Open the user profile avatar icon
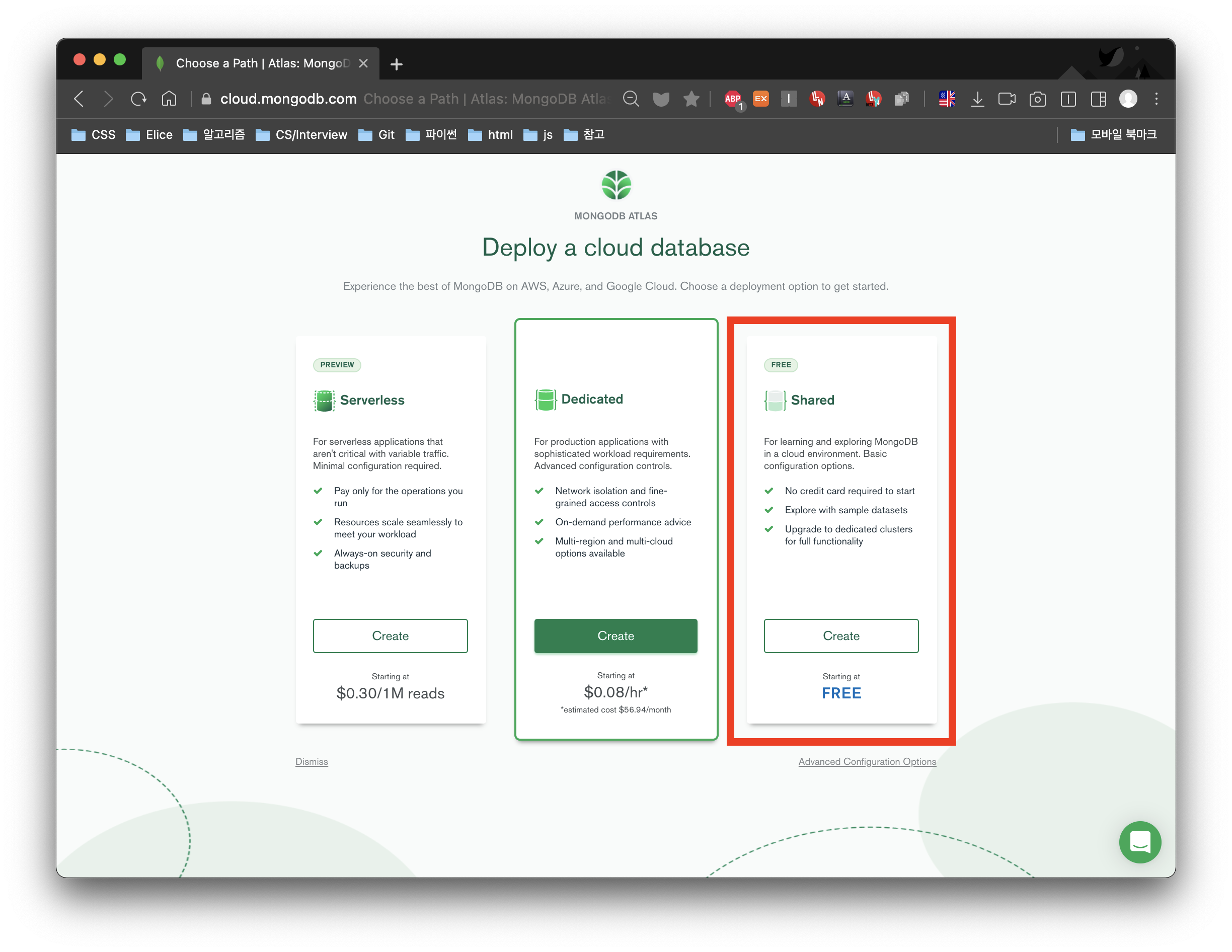The height and width of the screenshot is (952, 1232). 1128,99
